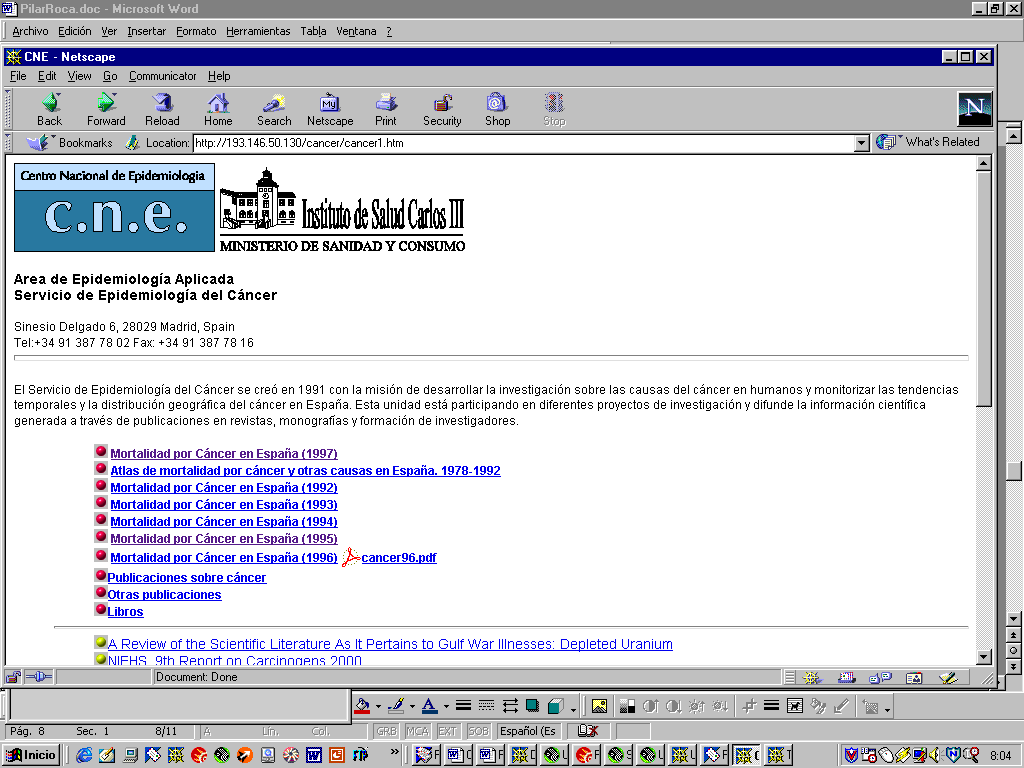Open the fill color dropdown arrow
Image resolution: width=1024 pixels, height=768 pixels.
(378, 706)
